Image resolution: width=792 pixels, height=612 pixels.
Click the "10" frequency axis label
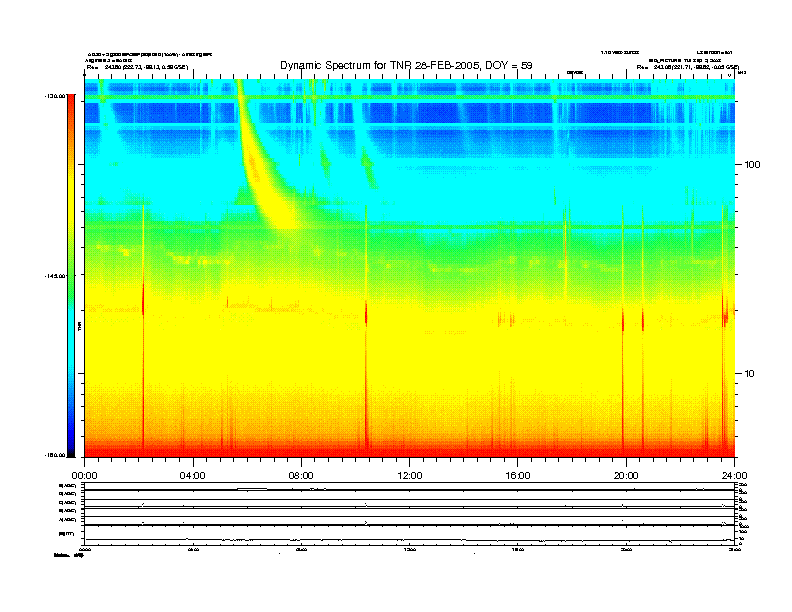pos(750,374)
